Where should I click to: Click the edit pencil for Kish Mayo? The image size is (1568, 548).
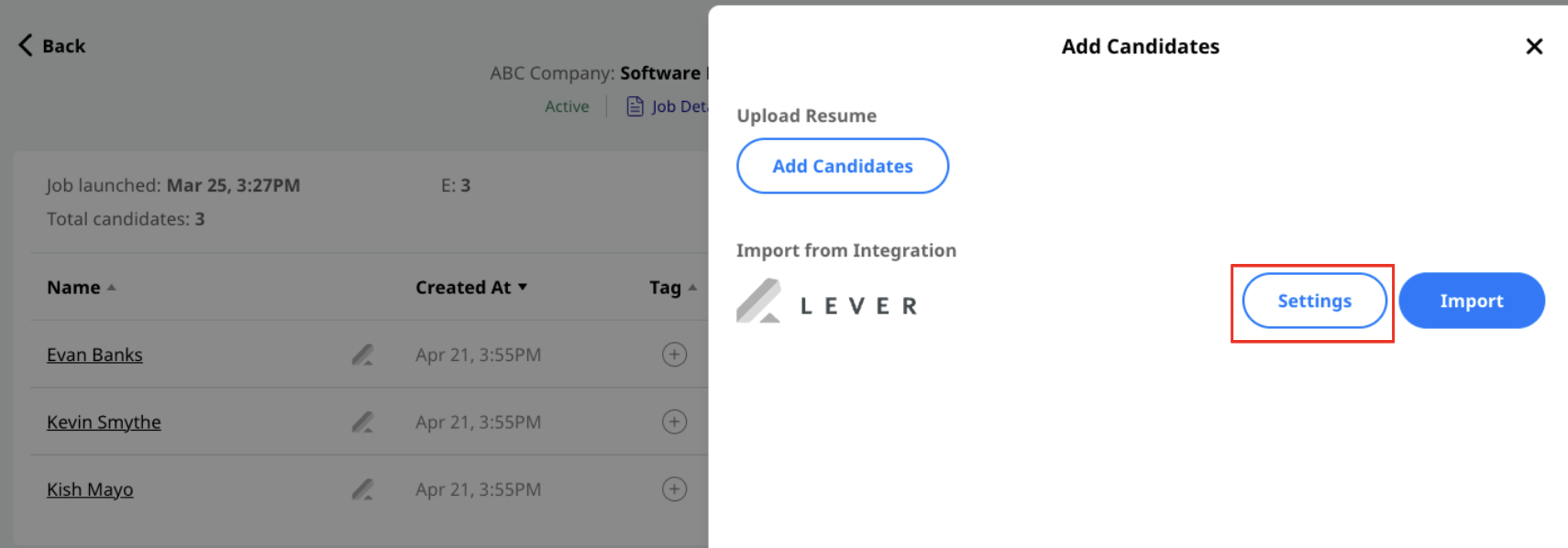click(x=362, y=489)
